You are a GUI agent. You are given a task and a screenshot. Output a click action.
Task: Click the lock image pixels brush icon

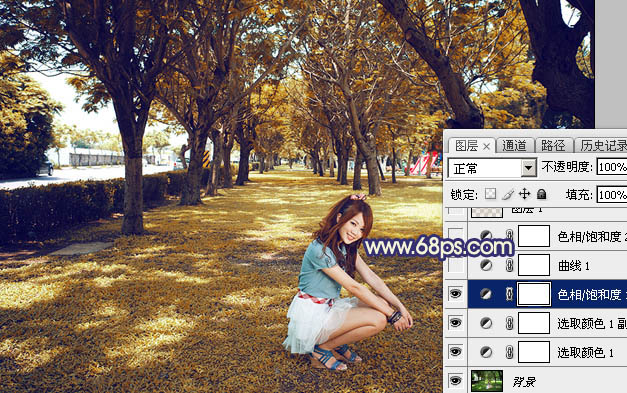(508, 194)
